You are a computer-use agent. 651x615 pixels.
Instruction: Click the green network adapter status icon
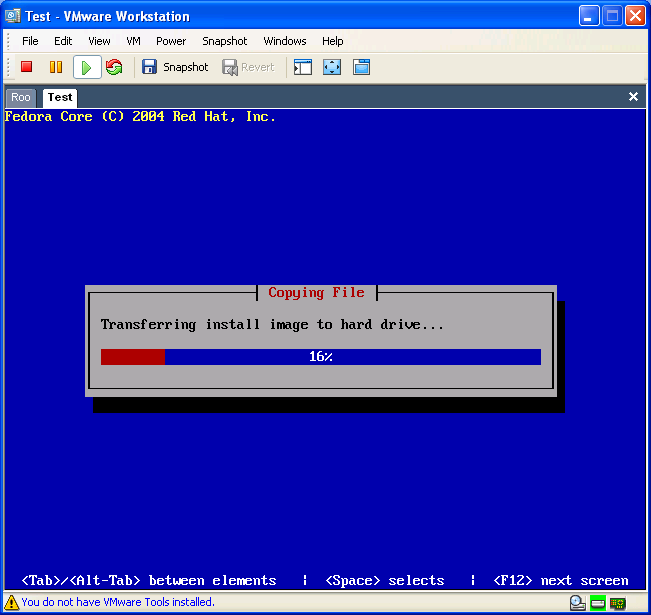598,603
